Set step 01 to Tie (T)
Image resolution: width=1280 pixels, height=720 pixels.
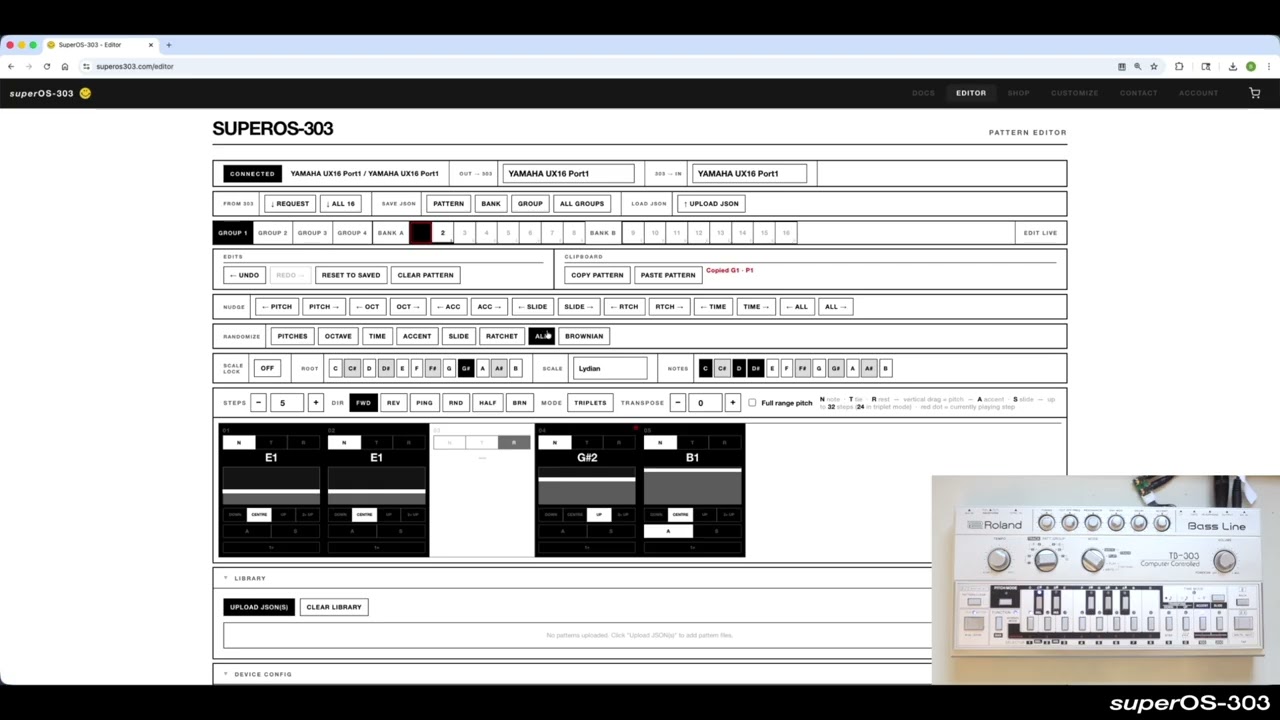(271, 442)
